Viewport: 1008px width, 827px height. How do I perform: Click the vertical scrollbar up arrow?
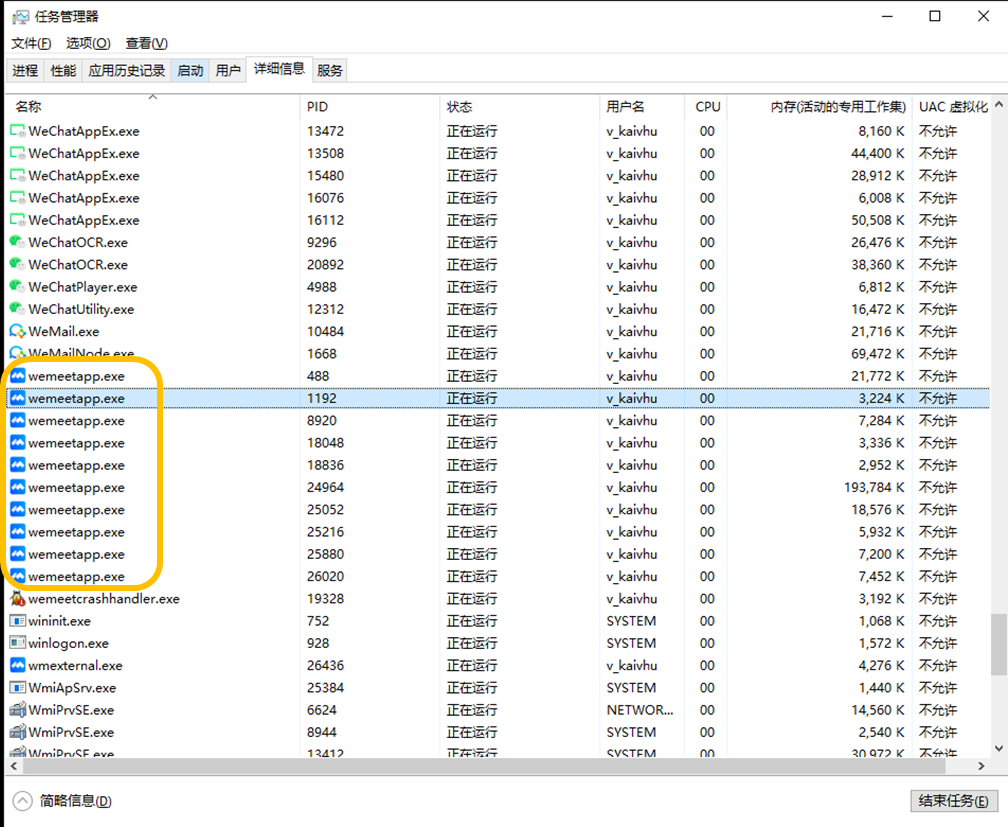998,104
